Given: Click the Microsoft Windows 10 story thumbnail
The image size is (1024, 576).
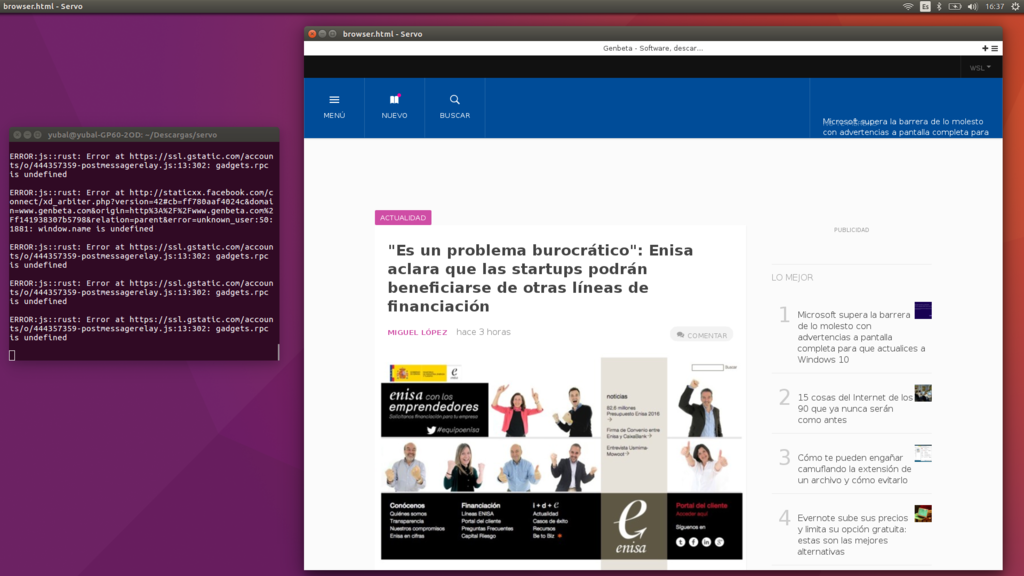Looking at the screenshot, I should (x=923, y=311).
